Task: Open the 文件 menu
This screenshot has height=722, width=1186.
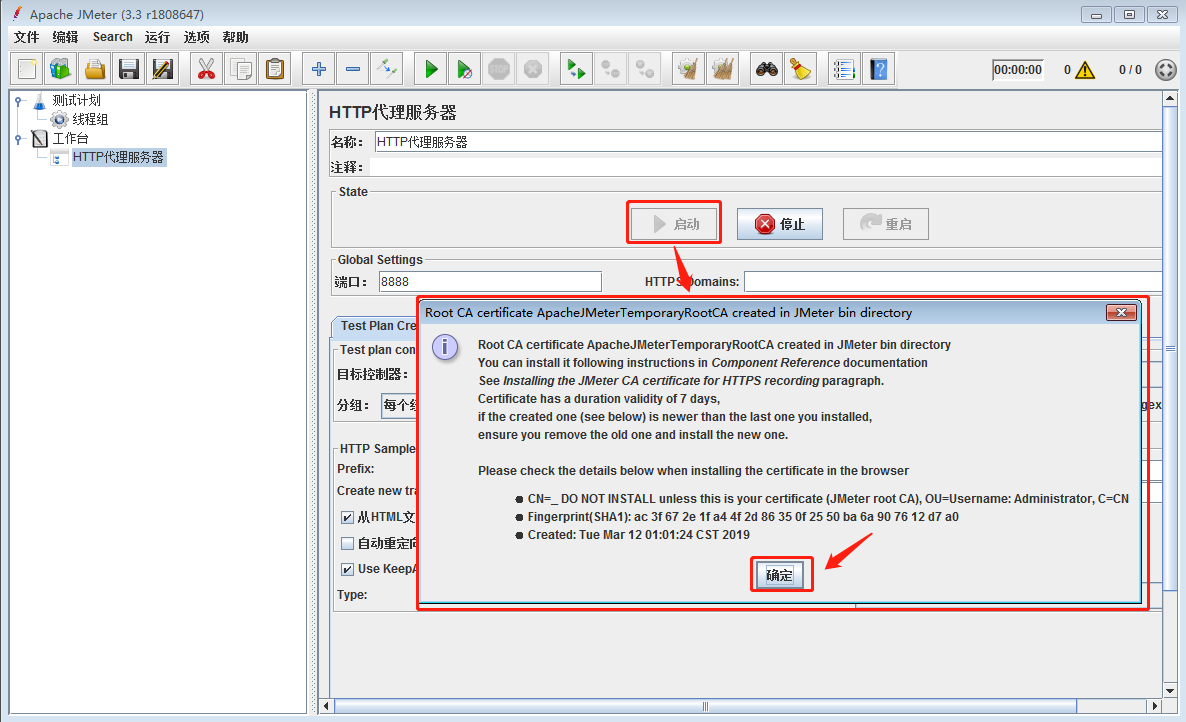Action: [26, 37]
